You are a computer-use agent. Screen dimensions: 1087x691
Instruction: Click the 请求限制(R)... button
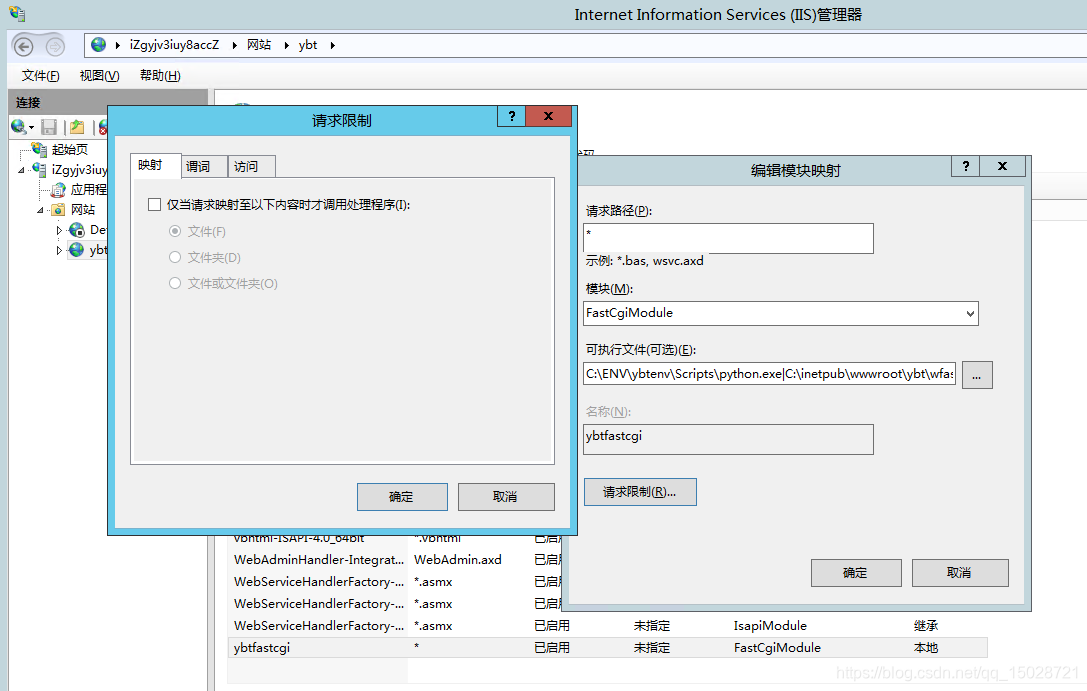[x=640, y=491]
